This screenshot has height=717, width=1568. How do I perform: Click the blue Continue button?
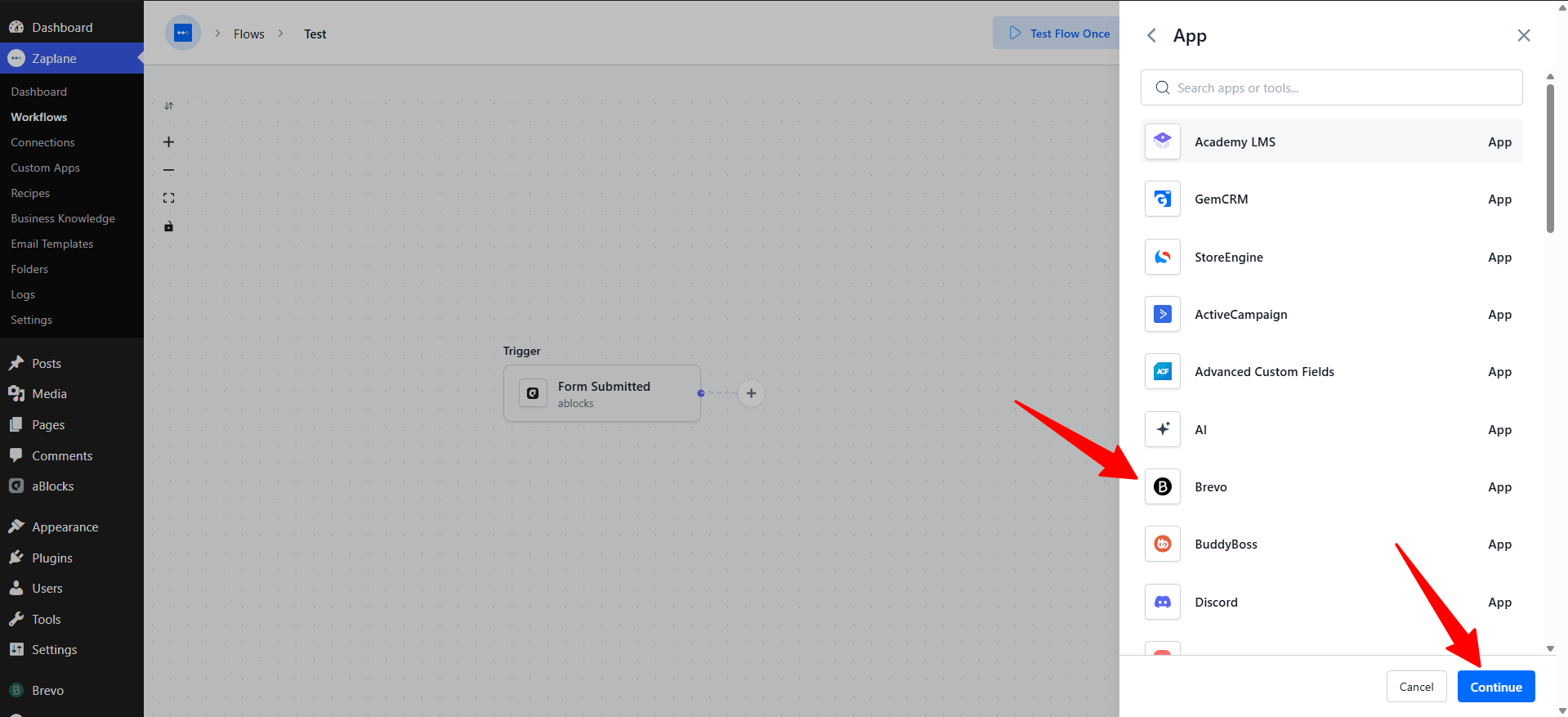coord(1496,687)
